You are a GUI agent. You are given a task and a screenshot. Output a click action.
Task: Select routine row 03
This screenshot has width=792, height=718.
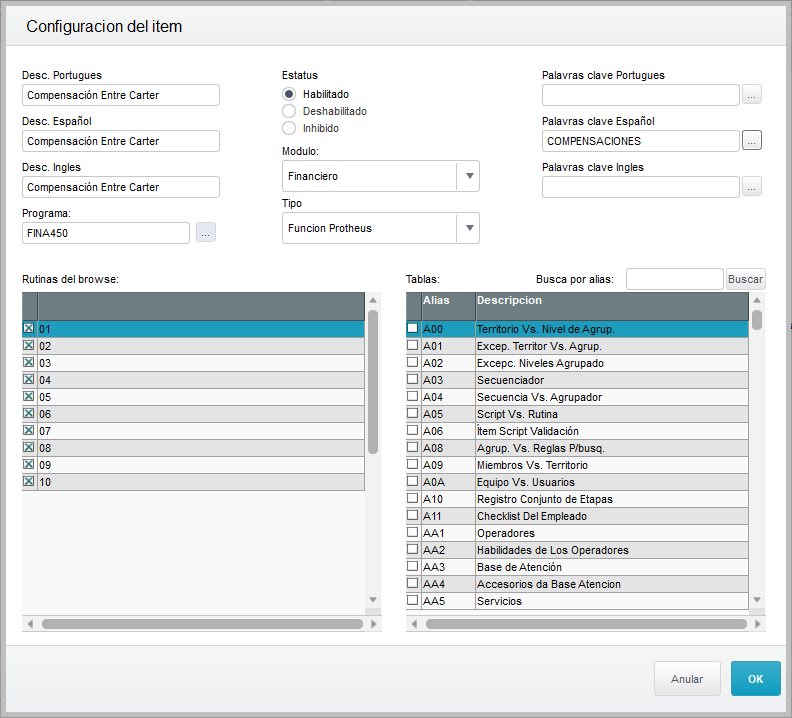point(193,363)
